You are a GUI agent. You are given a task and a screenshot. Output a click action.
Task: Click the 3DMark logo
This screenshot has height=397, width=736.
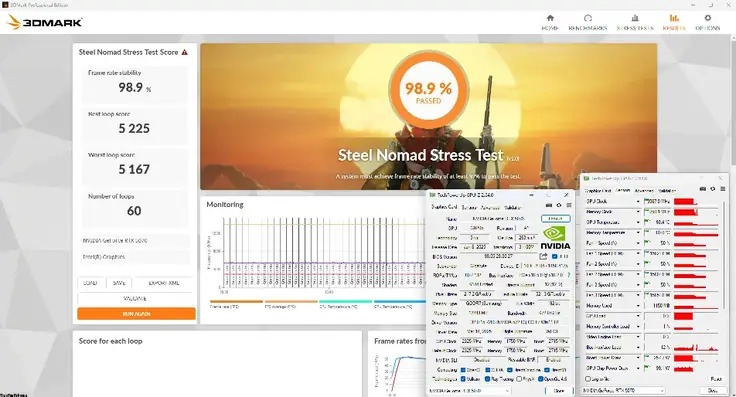click(45, 22)
